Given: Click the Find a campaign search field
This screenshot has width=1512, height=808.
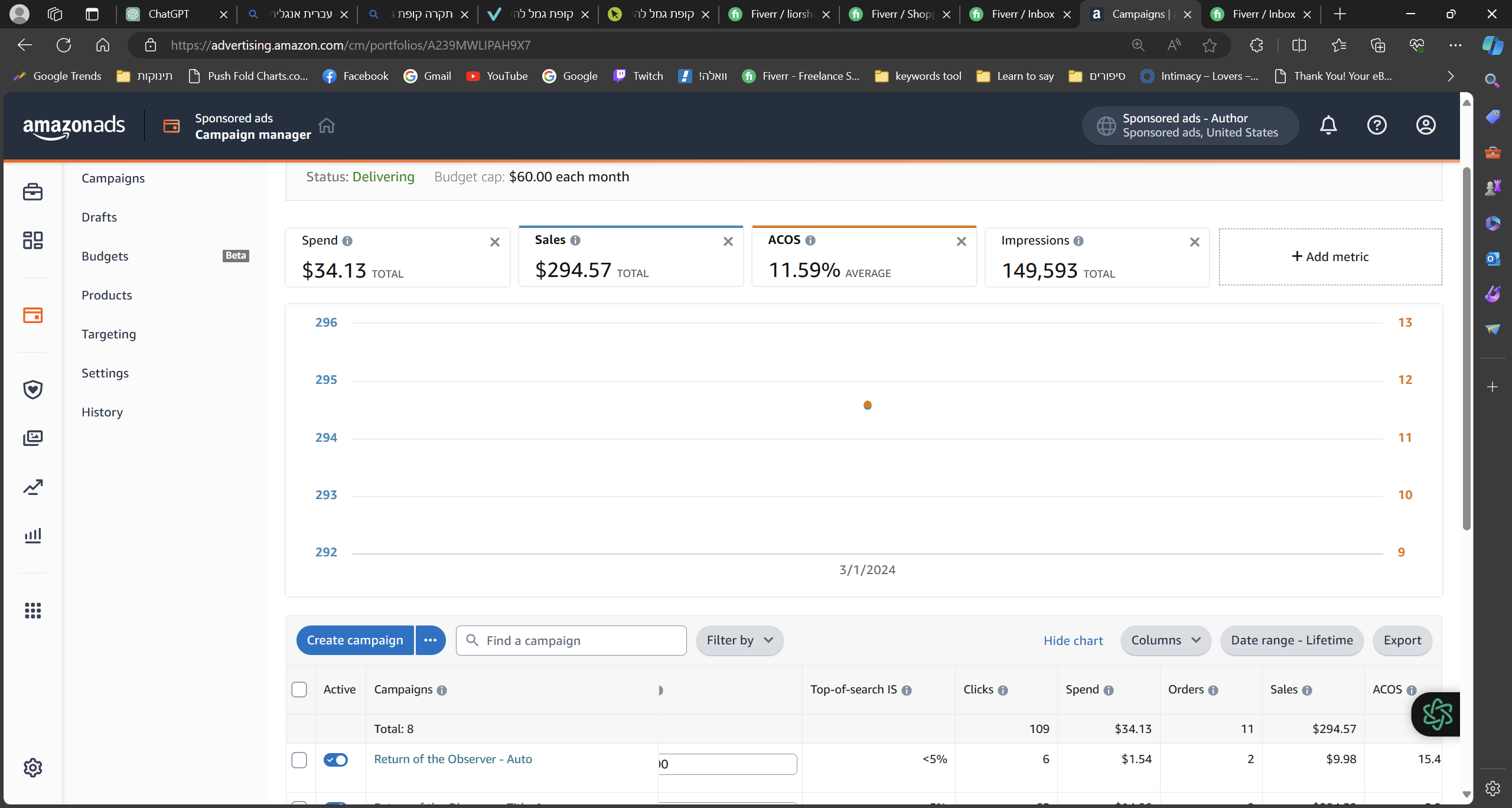Looking at the screenshot, I should tap(571, 641).
